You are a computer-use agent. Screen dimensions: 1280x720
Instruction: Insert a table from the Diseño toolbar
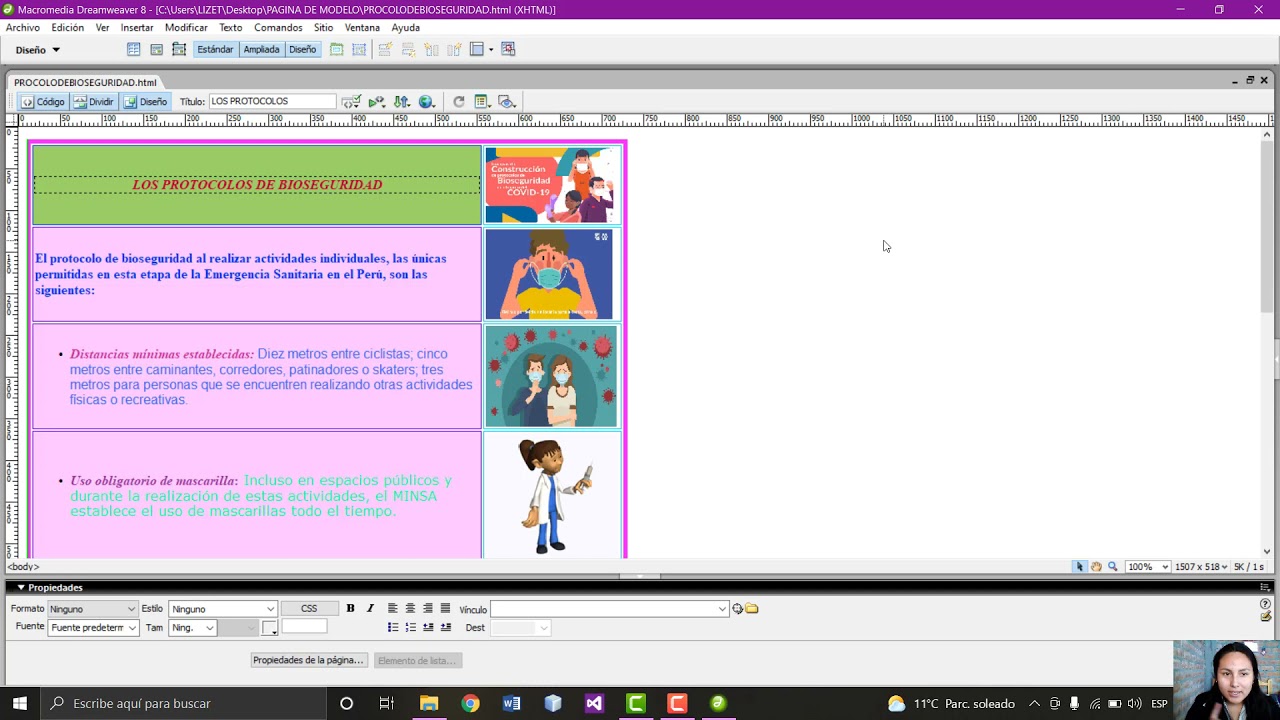pos(133,49)
